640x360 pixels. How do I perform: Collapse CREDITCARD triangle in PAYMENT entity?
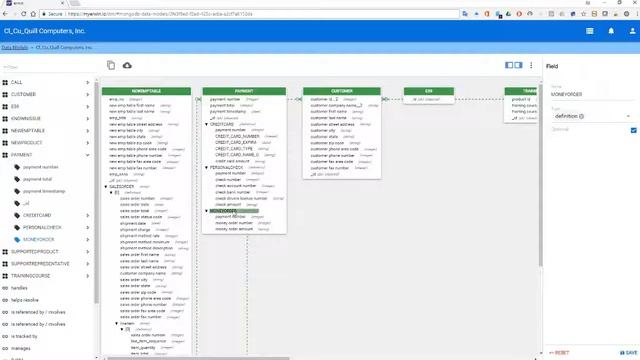tap(207, 124)
